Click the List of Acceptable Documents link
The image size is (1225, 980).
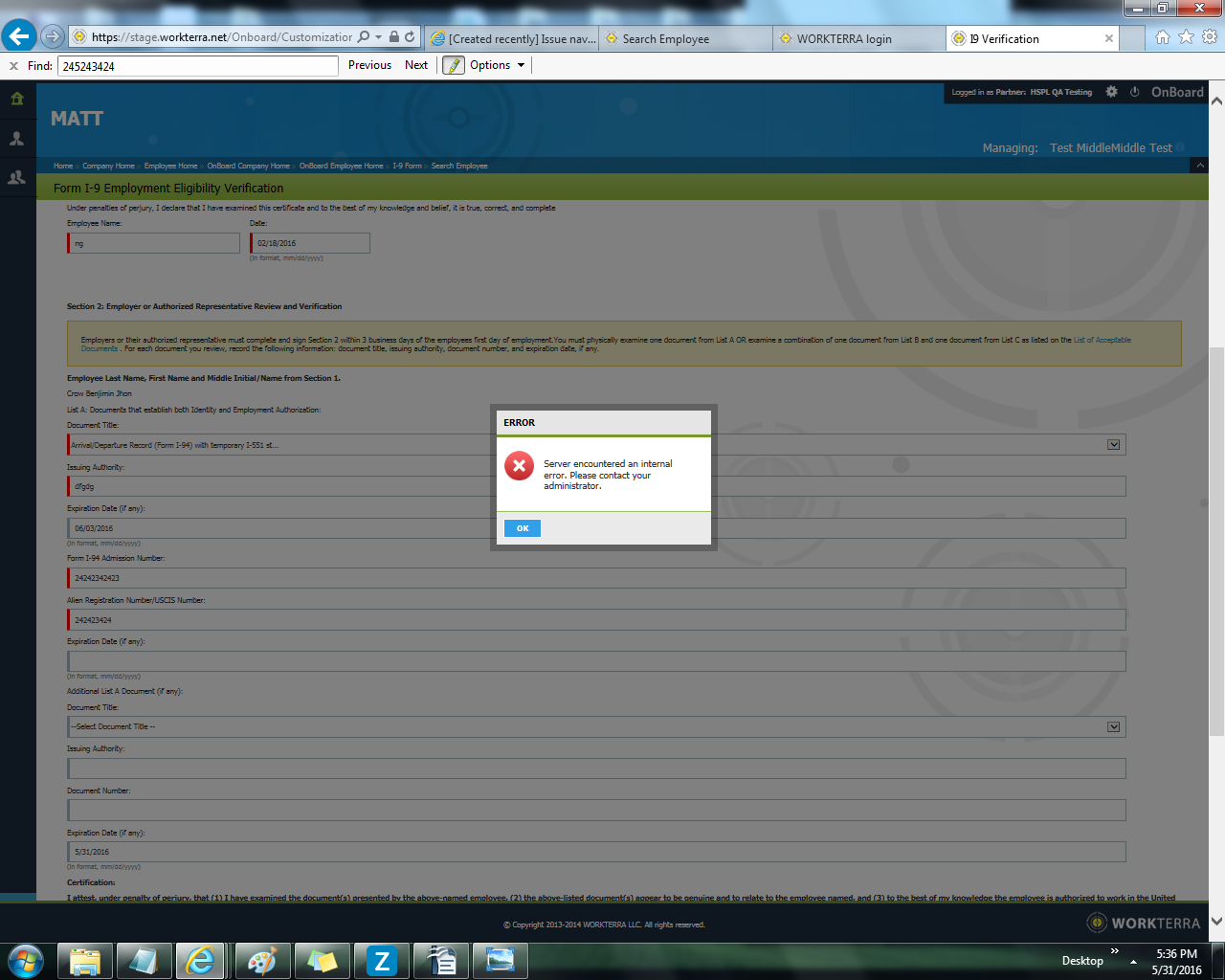1102,340
